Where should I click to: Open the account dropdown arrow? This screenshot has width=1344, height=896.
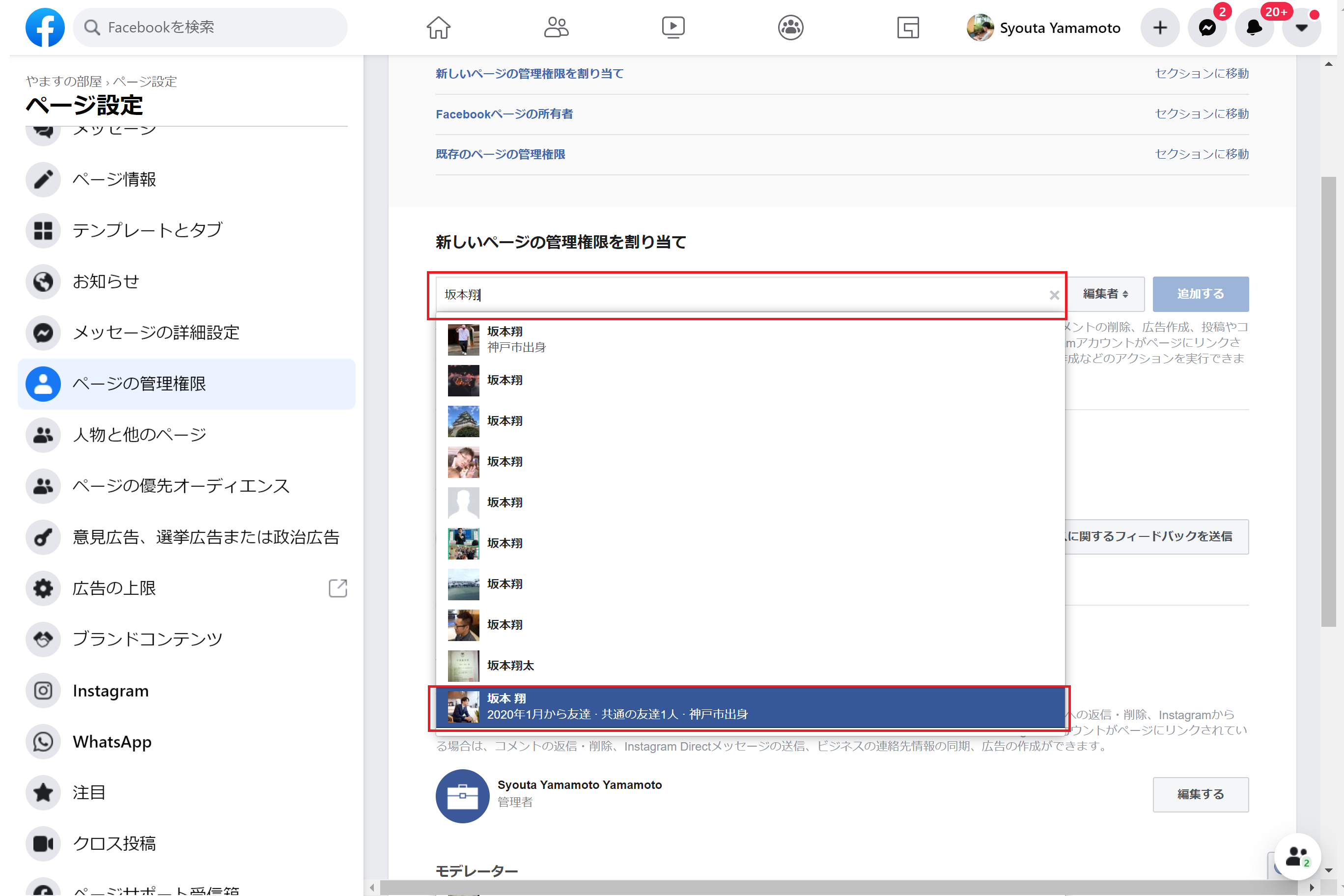pyautogui.click(x=1302, y=28)
